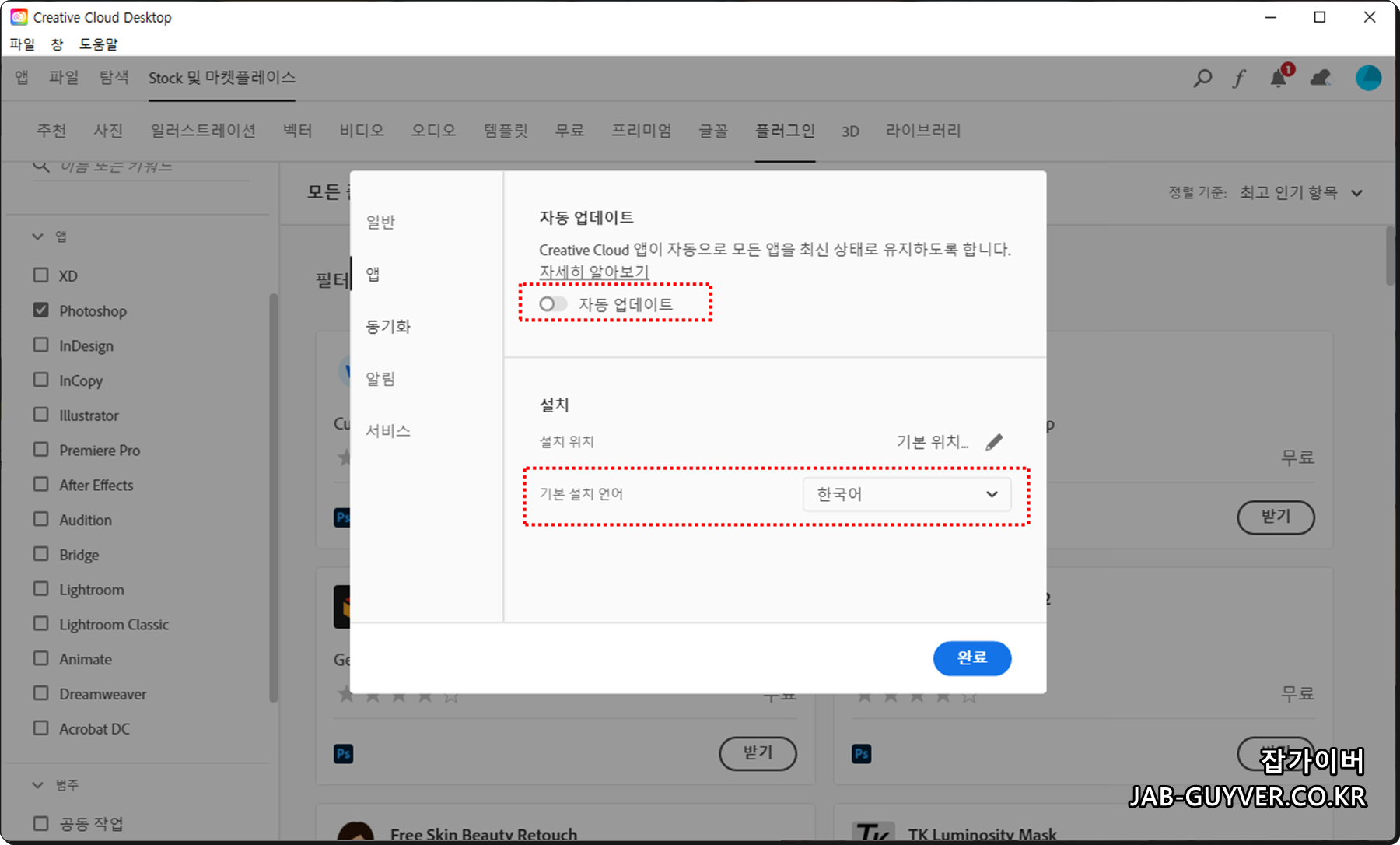Viewport: 1400px width, 845px height.
Task: Open 서비스 preferences section
Action: 388,430
